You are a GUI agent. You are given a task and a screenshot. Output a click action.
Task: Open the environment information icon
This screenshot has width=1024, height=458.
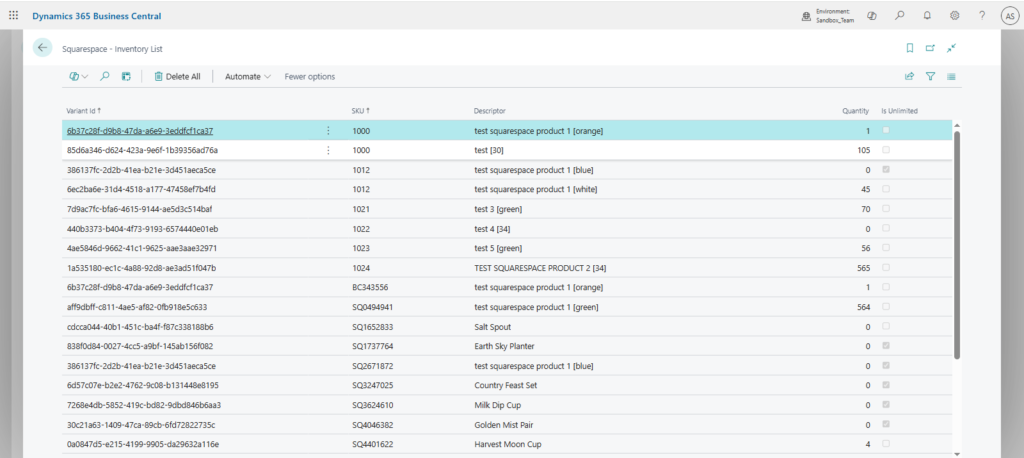[806, 16]
